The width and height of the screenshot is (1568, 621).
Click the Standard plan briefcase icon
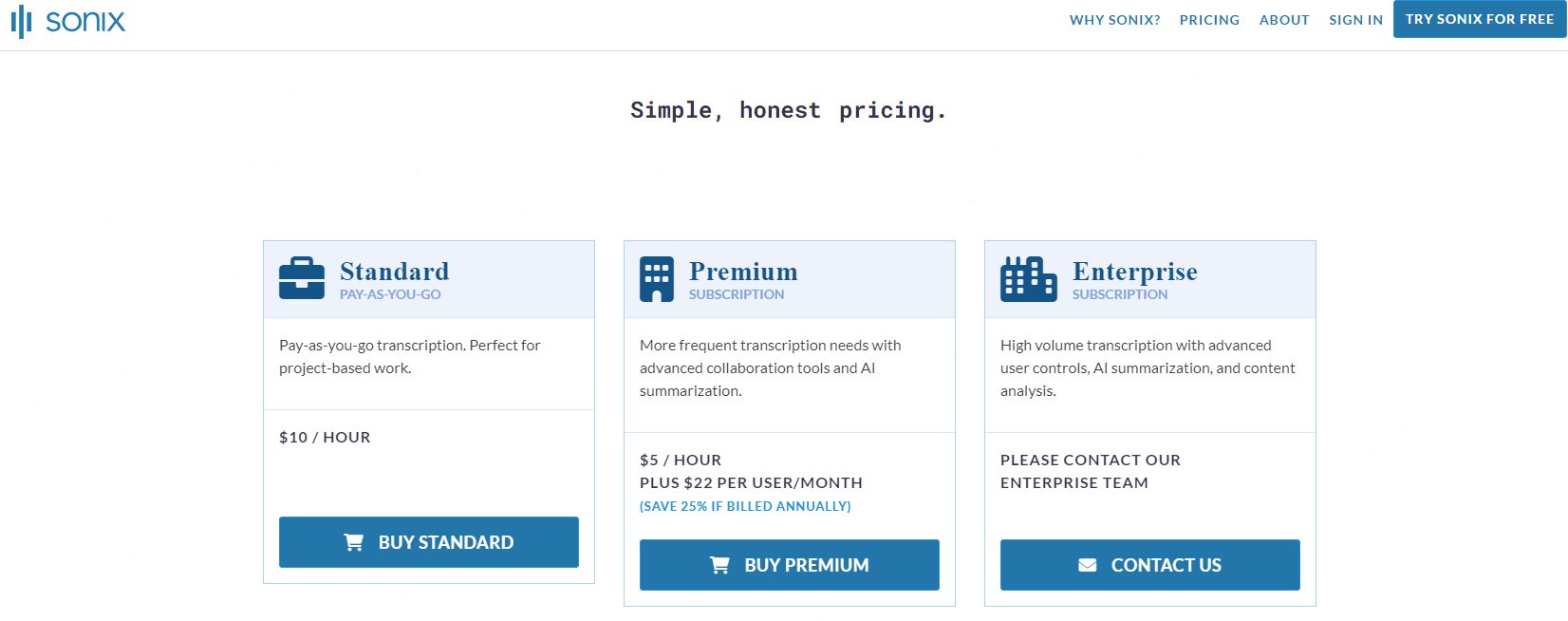tap(302, 278)
